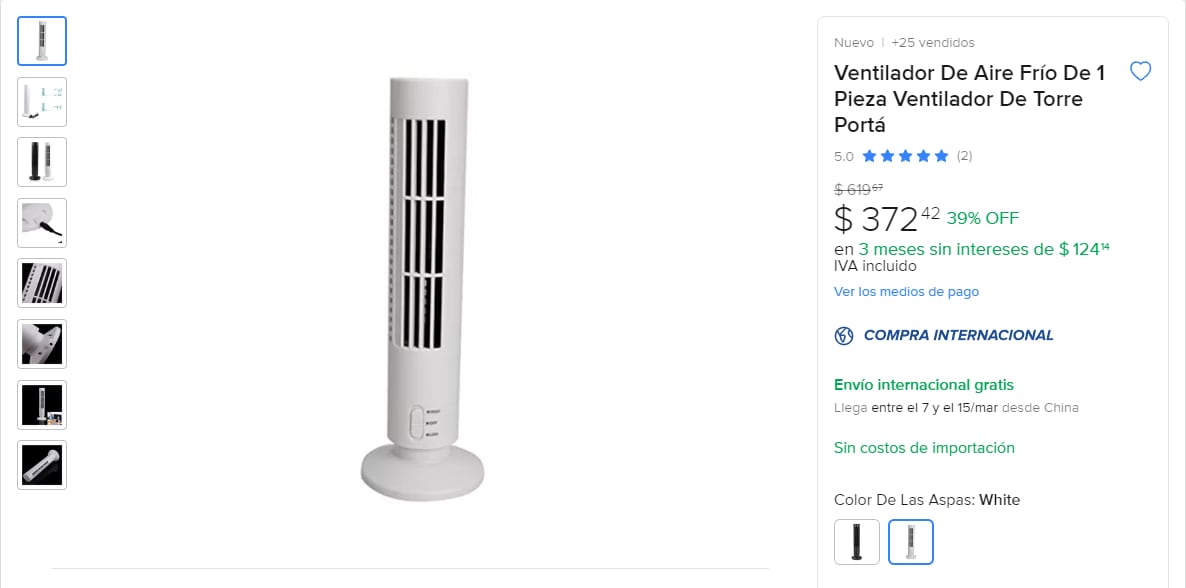The width and height of the screenshot is (1186, 588).
Task: Select the fan base with cable thumbnail
Action: pyautogui.click(x=41, y=222)
